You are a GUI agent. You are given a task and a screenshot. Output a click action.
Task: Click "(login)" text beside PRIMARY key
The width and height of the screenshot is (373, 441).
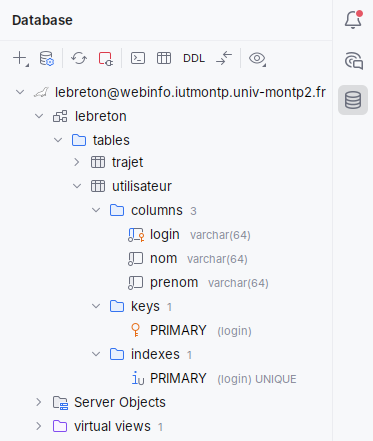point(234,331)
